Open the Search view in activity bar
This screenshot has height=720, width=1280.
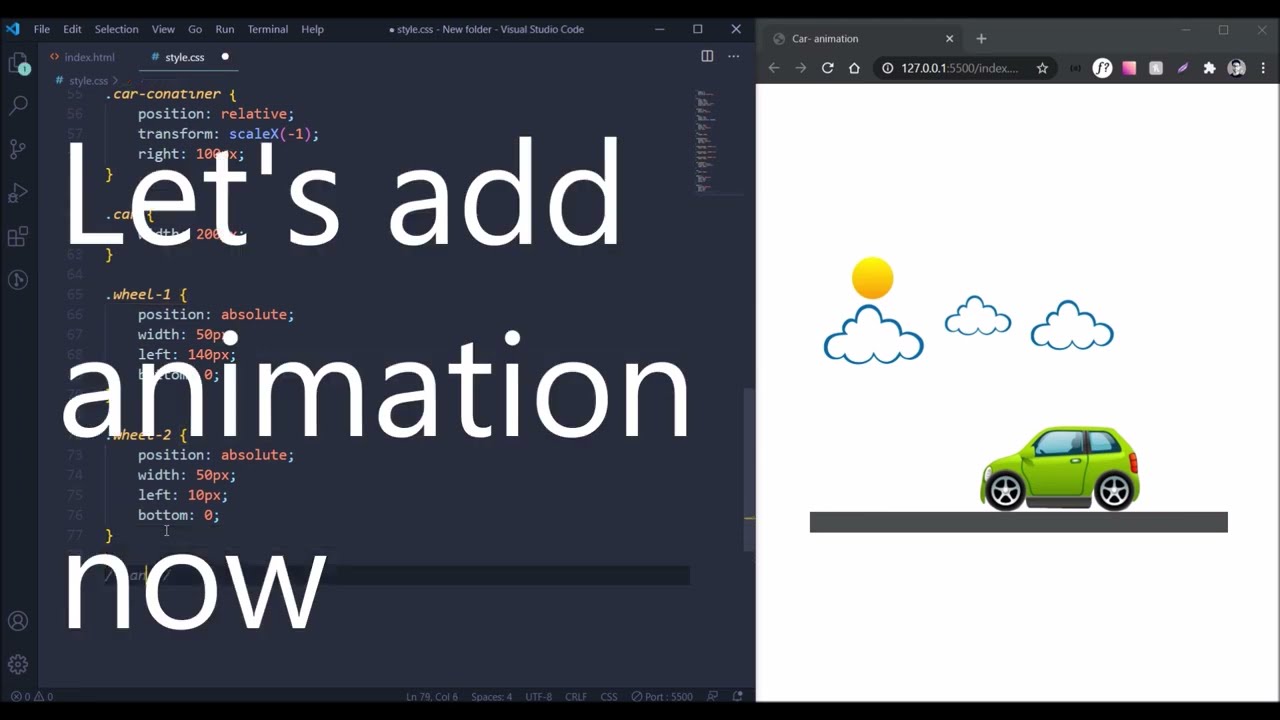pyautogui.click(x=18, y=104)
